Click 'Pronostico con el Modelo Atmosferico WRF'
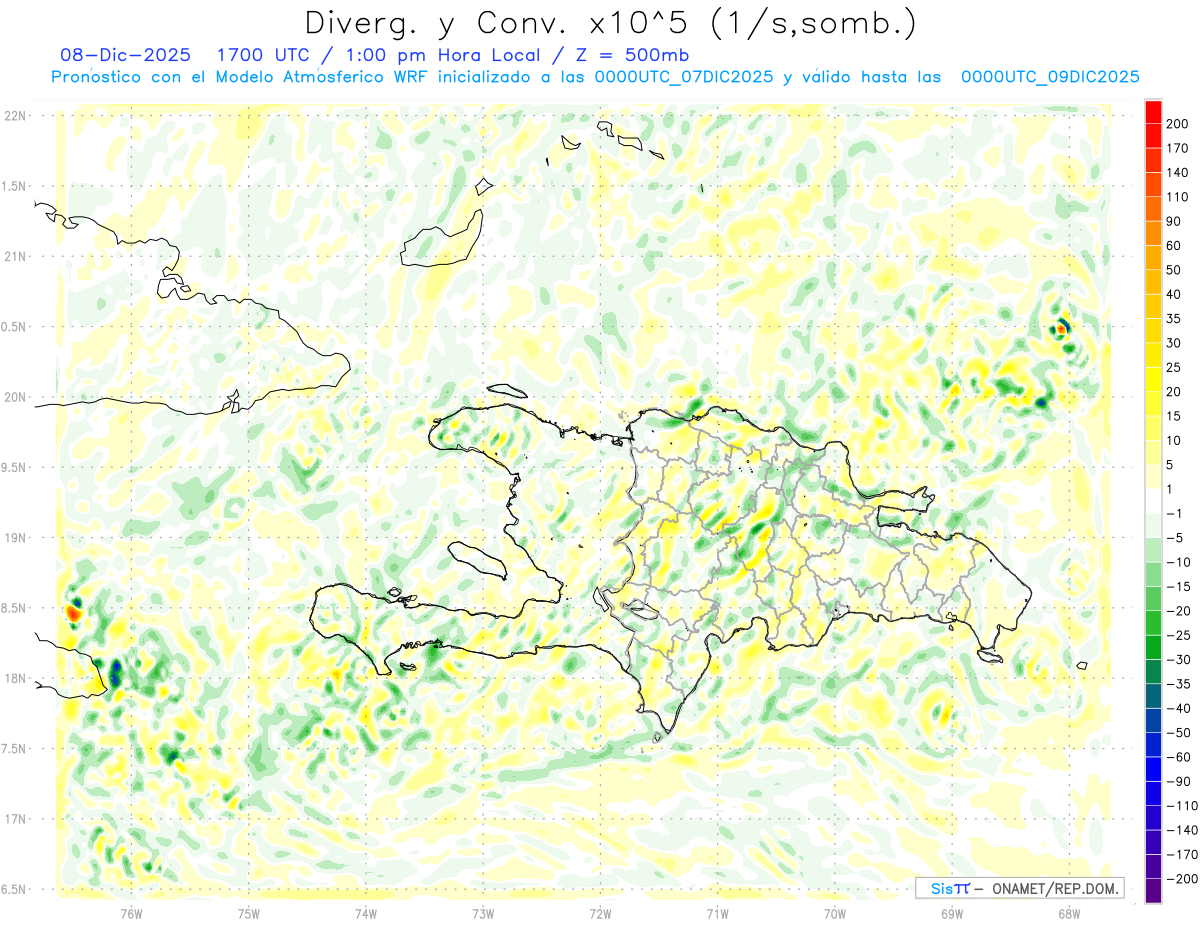 coord(241,77)
